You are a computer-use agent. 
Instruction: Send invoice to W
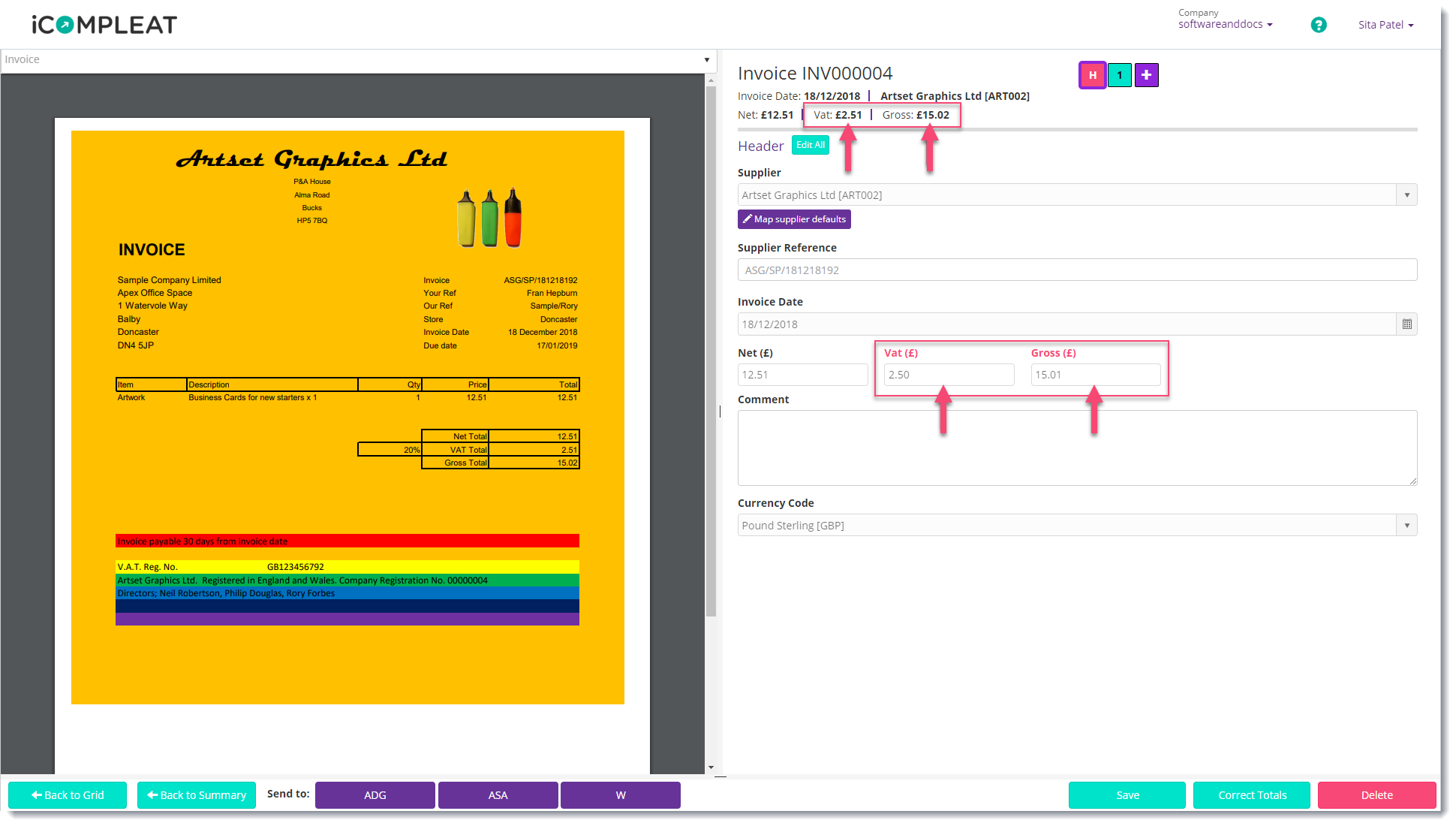coord(621,795)
